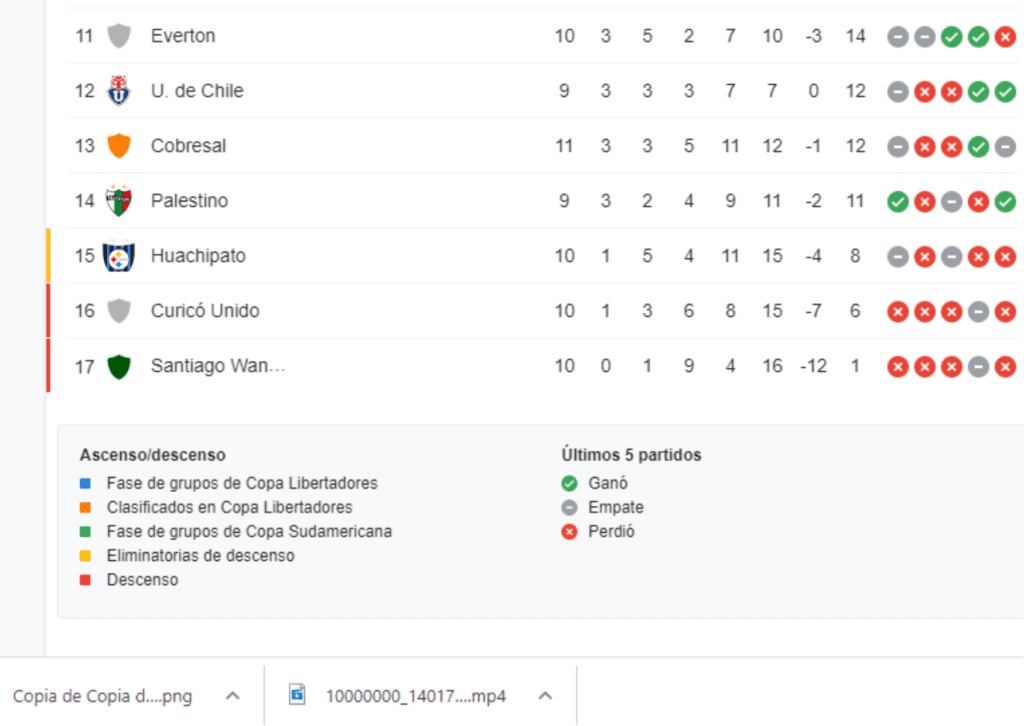Click the dark green Santiago Wanderers shield
The image size is (1024, 726).
click(x=119, y=366)
